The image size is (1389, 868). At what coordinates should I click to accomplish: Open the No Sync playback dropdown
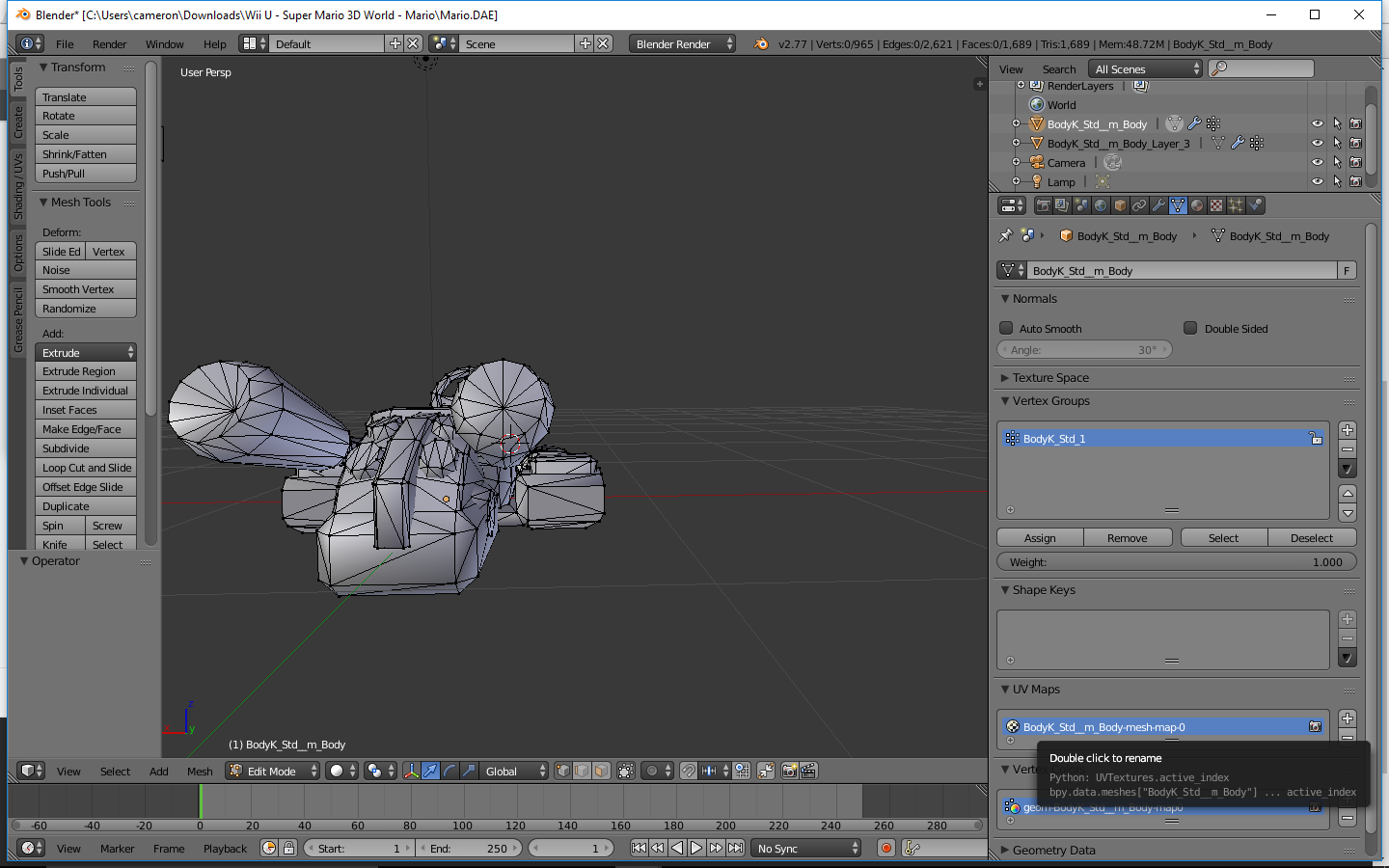coord(806,848)
